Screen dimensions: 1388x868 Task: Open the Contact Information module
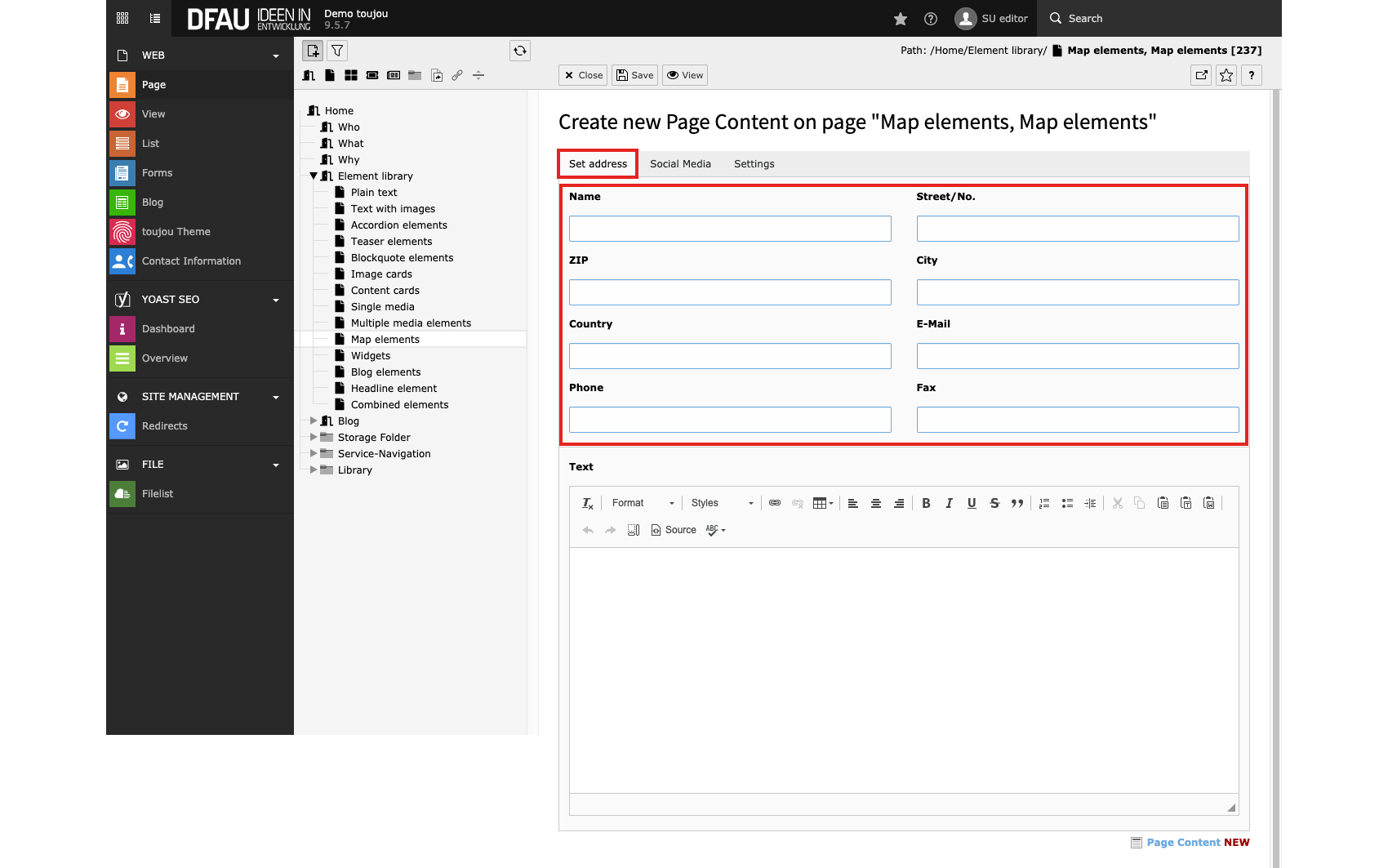coord(191,261)
